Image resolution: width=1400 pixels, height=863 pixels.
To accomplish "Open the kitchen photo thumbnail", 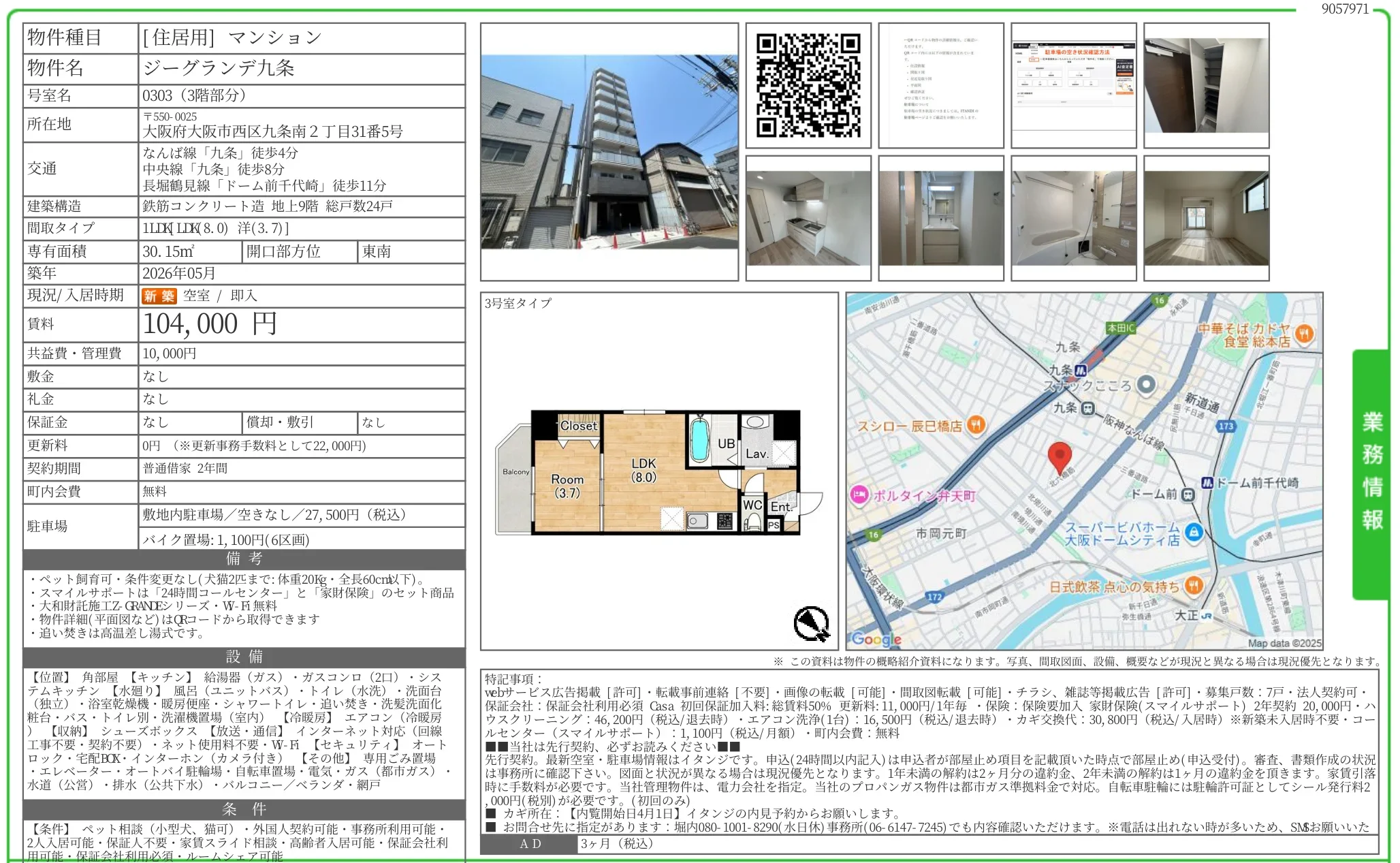I will pyautogui.click(x=808, y=218).
